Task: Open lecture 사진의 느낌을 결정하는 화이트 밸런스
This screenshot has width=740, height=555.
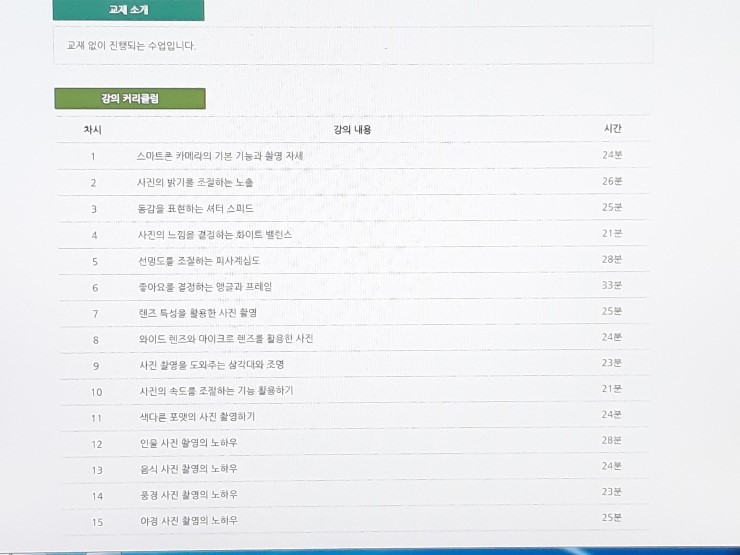Action: tap(215, 235)
